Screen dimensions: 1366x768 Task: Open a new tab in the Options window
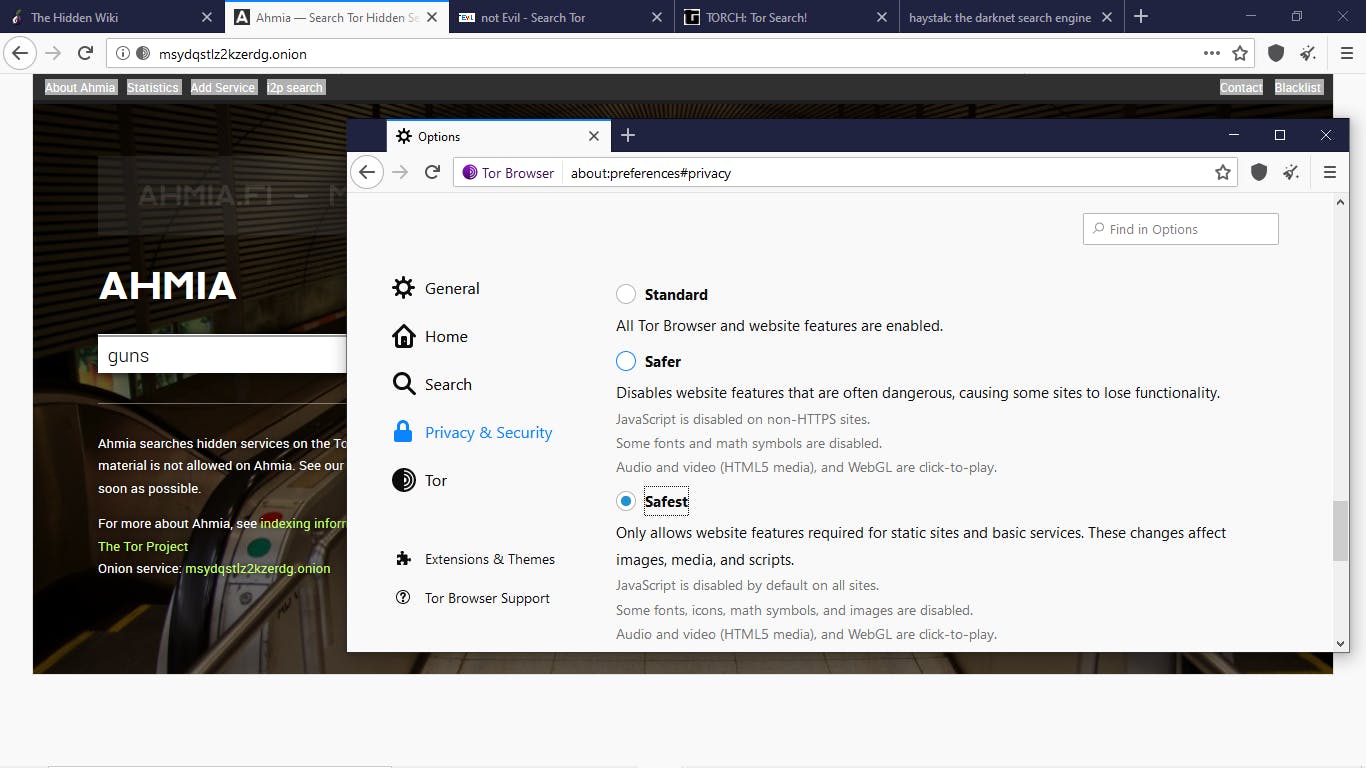(628, 136)
